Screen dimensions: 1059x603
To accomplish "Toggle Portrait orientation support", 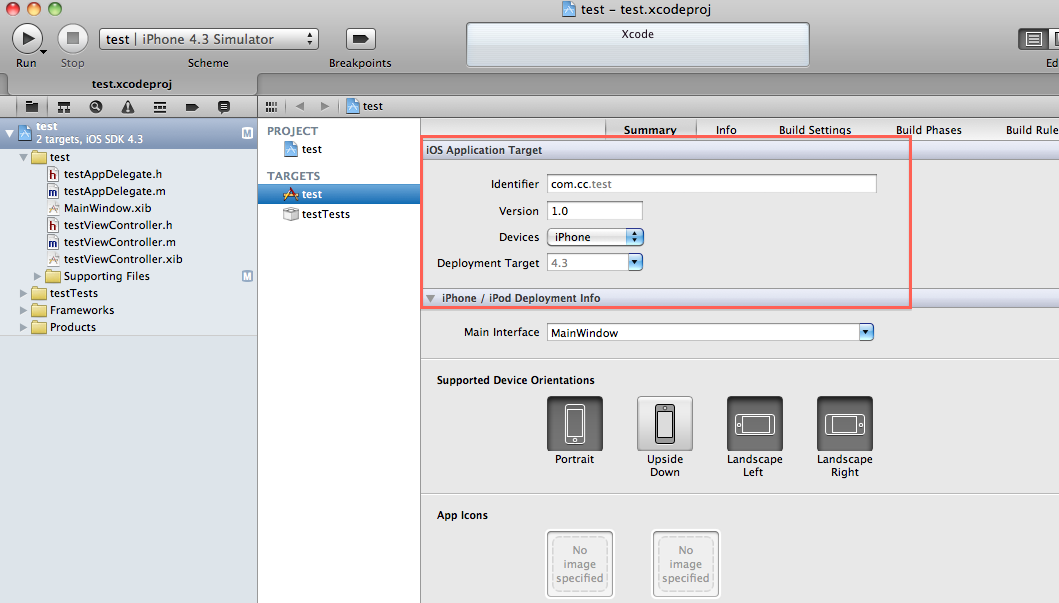I will click(x=575, y=423).
